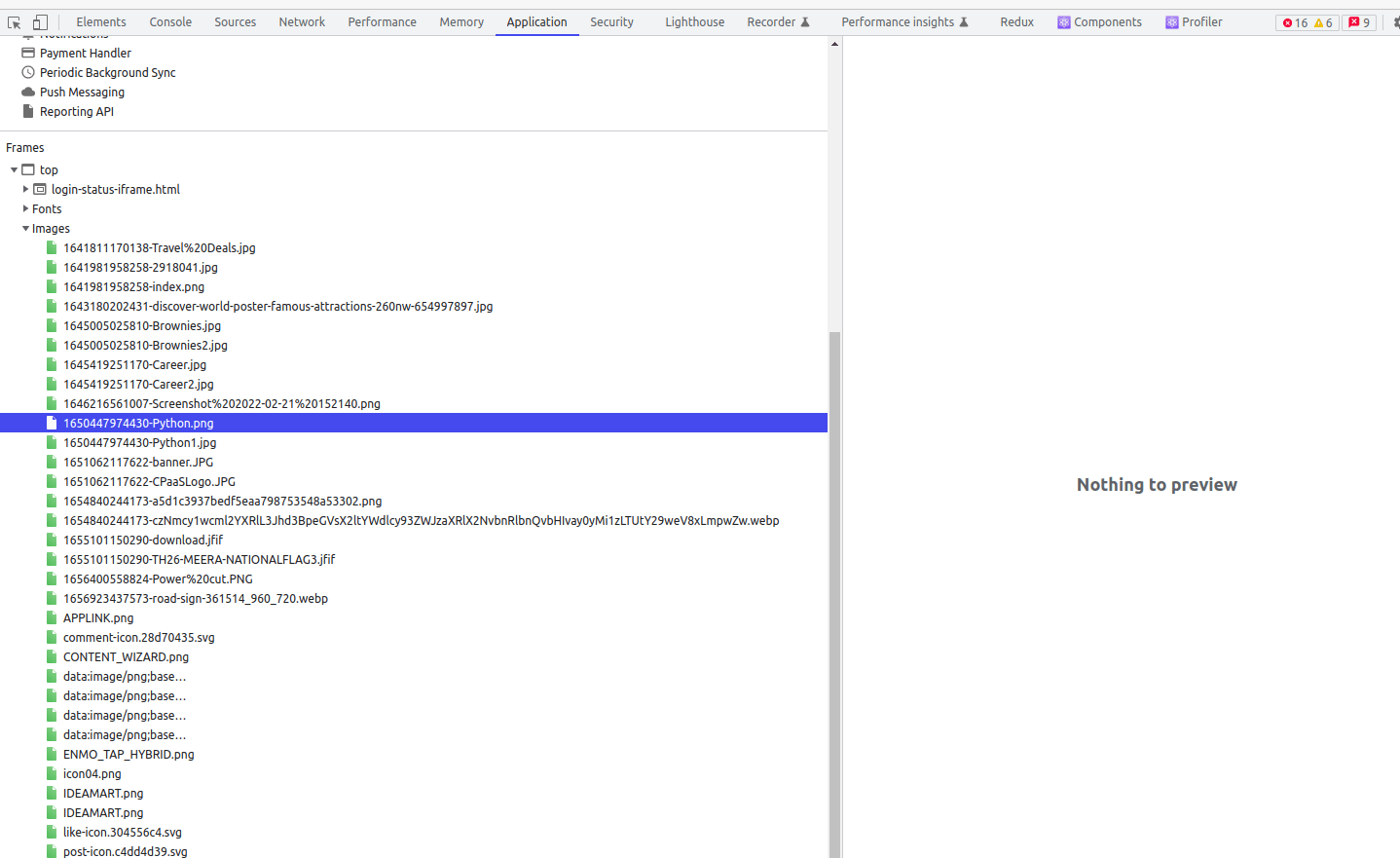
Task: Open the React Profiler panel
Action: coord(1196,21)
